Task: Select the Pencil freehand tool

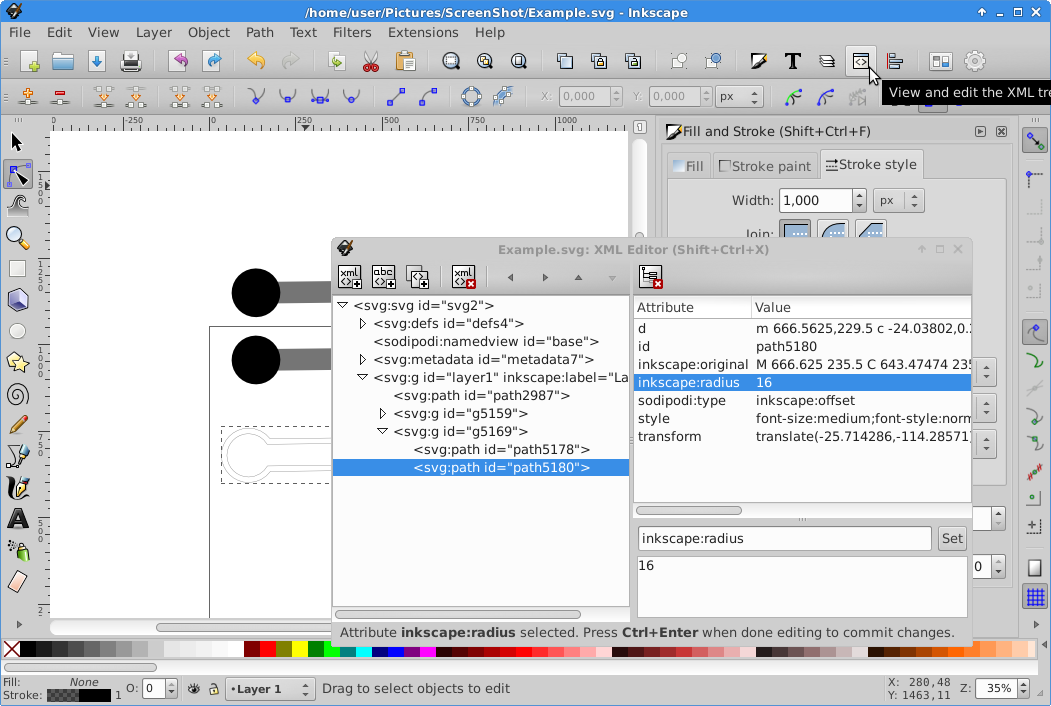Action: 17,425
